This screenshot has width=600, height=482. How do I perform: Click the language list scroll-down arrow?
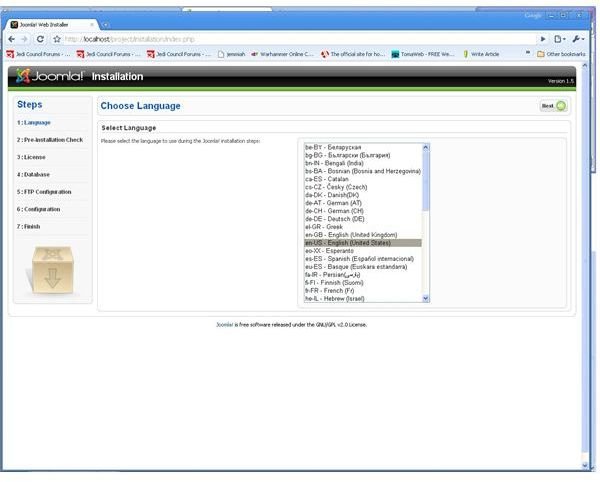click(426, 298)
